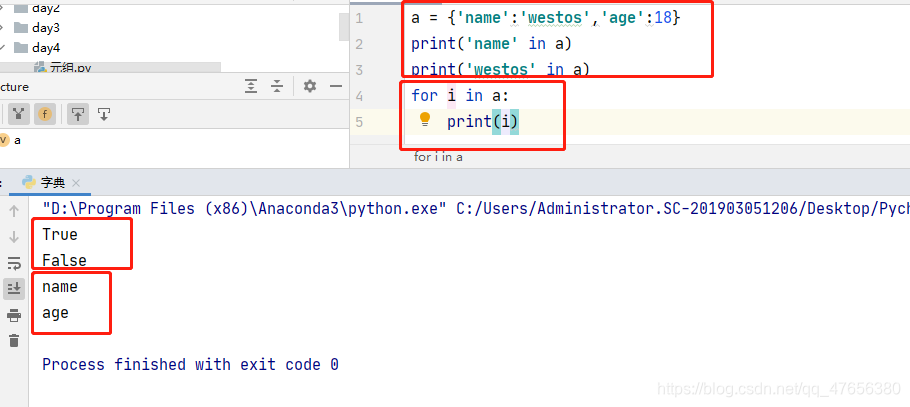Toggle the Show Fields orange f button
910x407 pixels.
[x=45, y=114]
